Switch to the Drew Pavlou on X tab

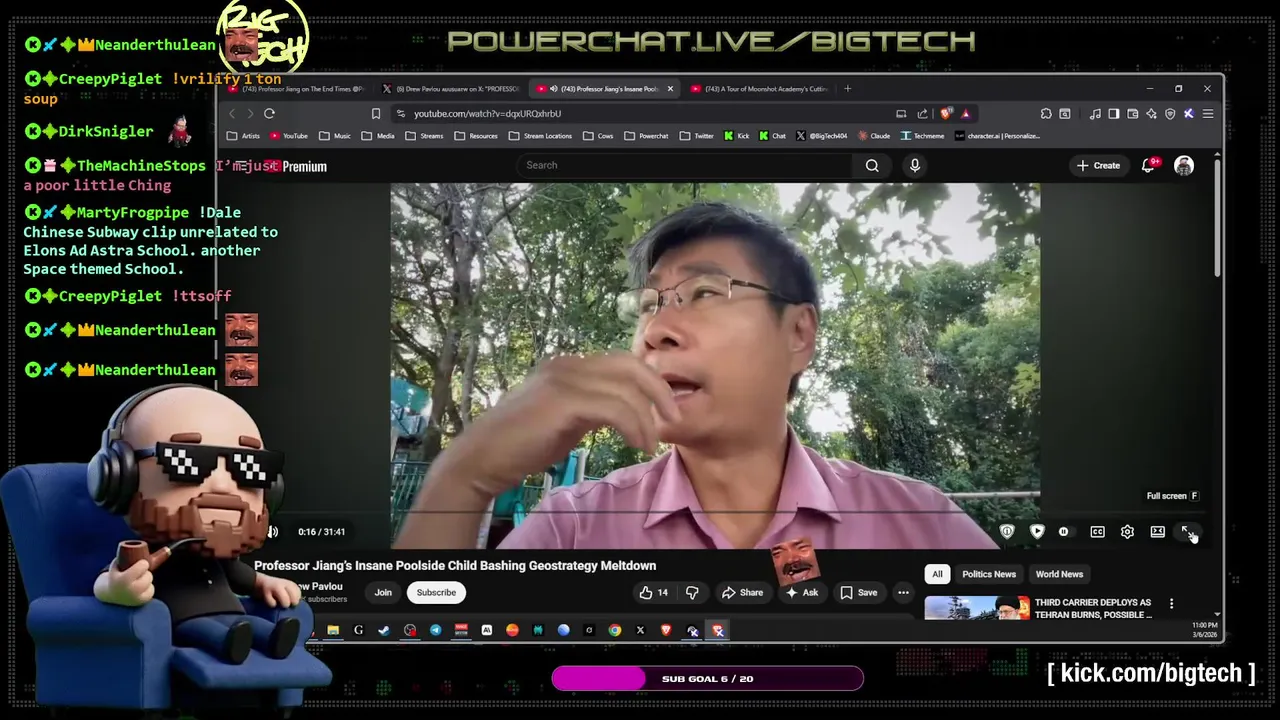(451, 89)
